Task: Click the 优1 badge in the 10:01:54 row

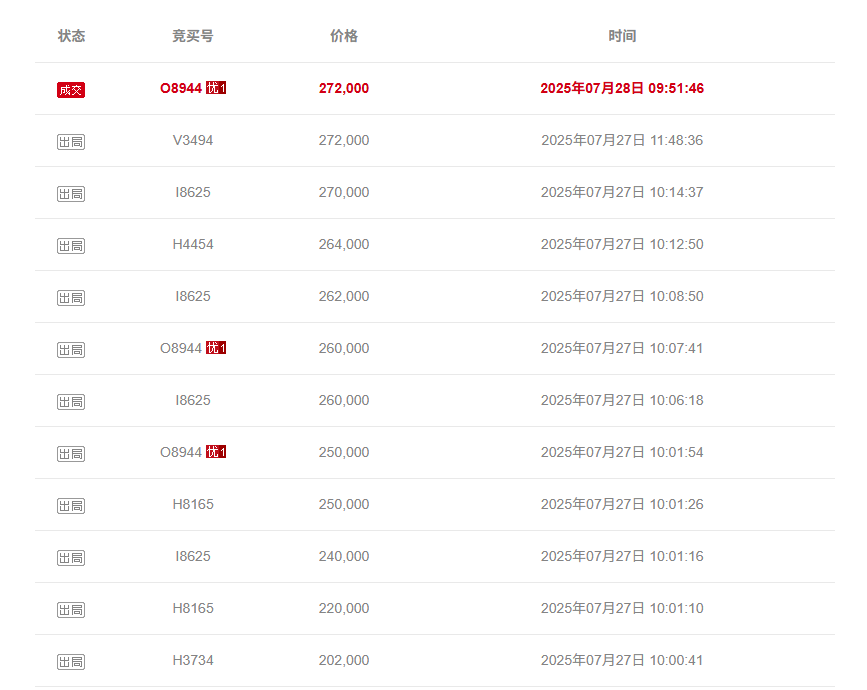Action: point(216,452)
